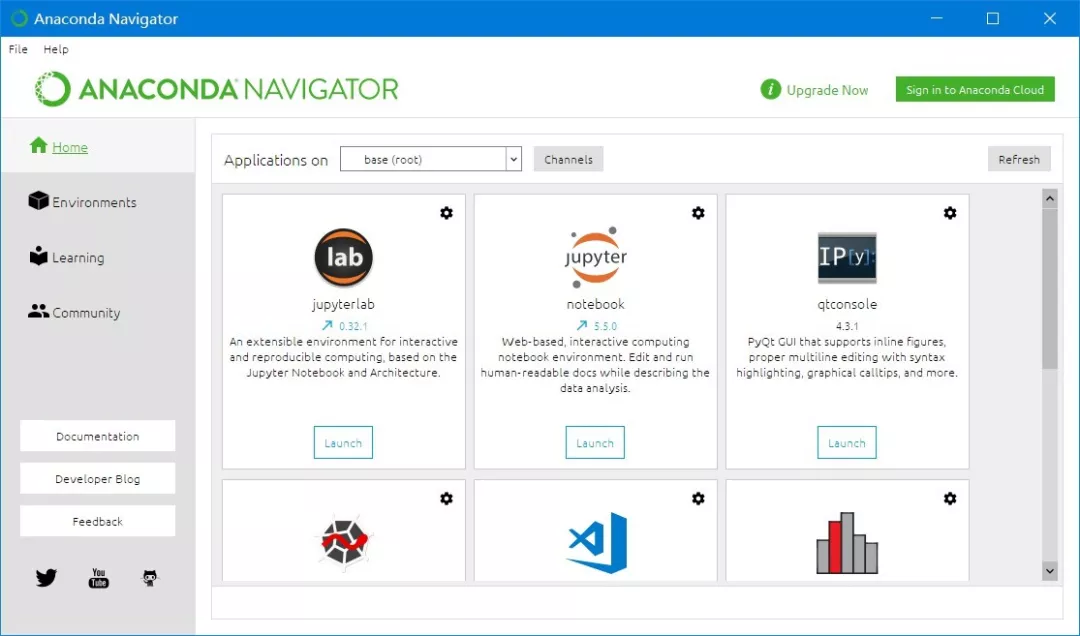
Task: Minimize the Anaconda Navigator window
Action: [937, 19]
